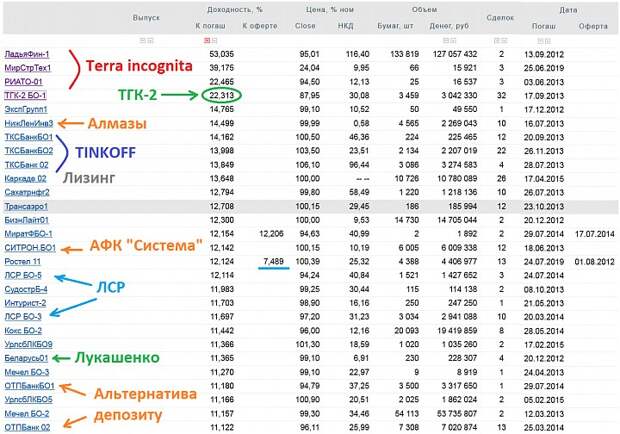Screen dimensions: 620x434
Task: Select money volume 127 057 432
Action: tap(455, 54)
